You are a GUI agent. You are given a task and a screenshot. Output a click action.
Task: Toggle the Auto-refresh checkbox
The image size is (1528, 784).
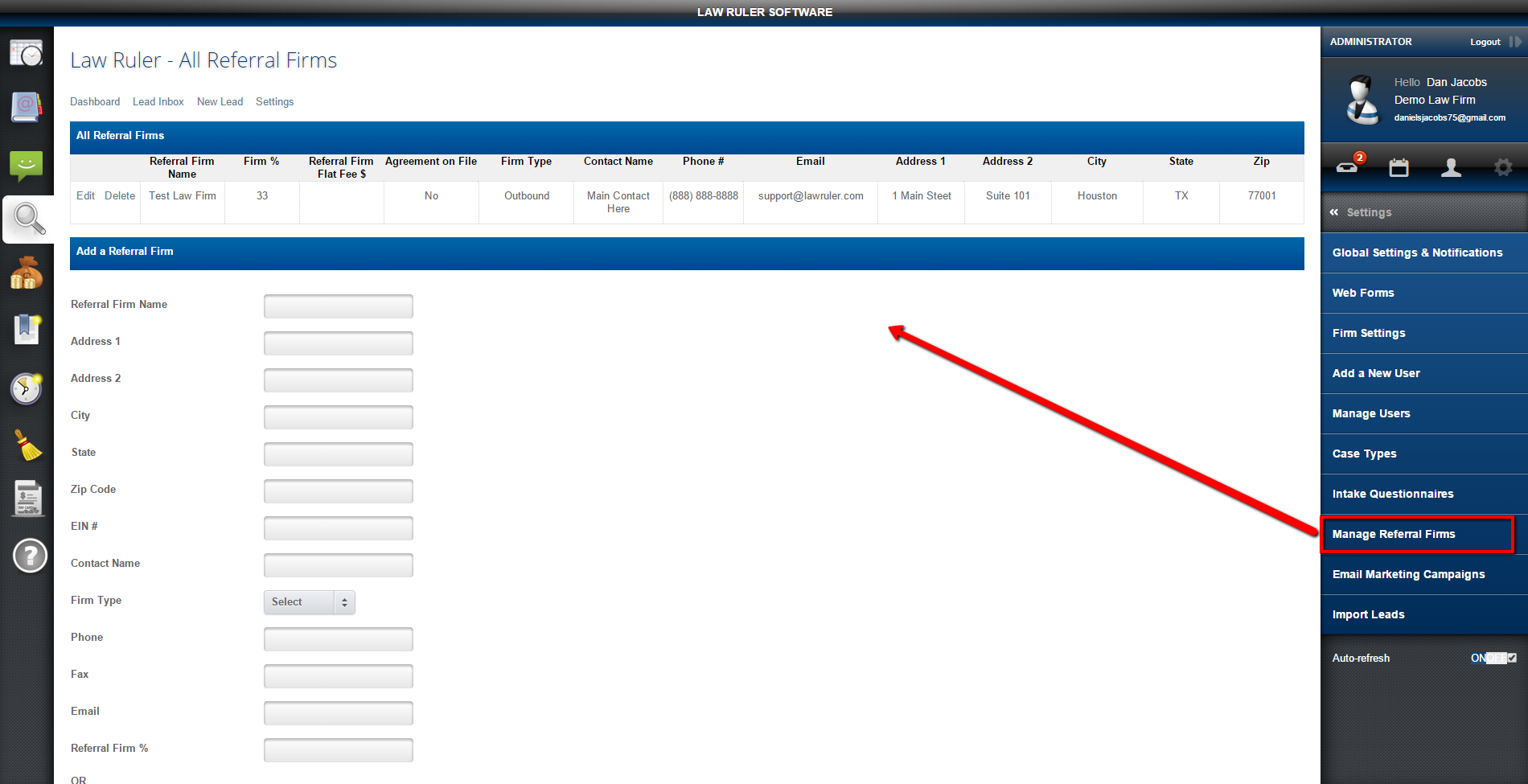(1512, 658)
